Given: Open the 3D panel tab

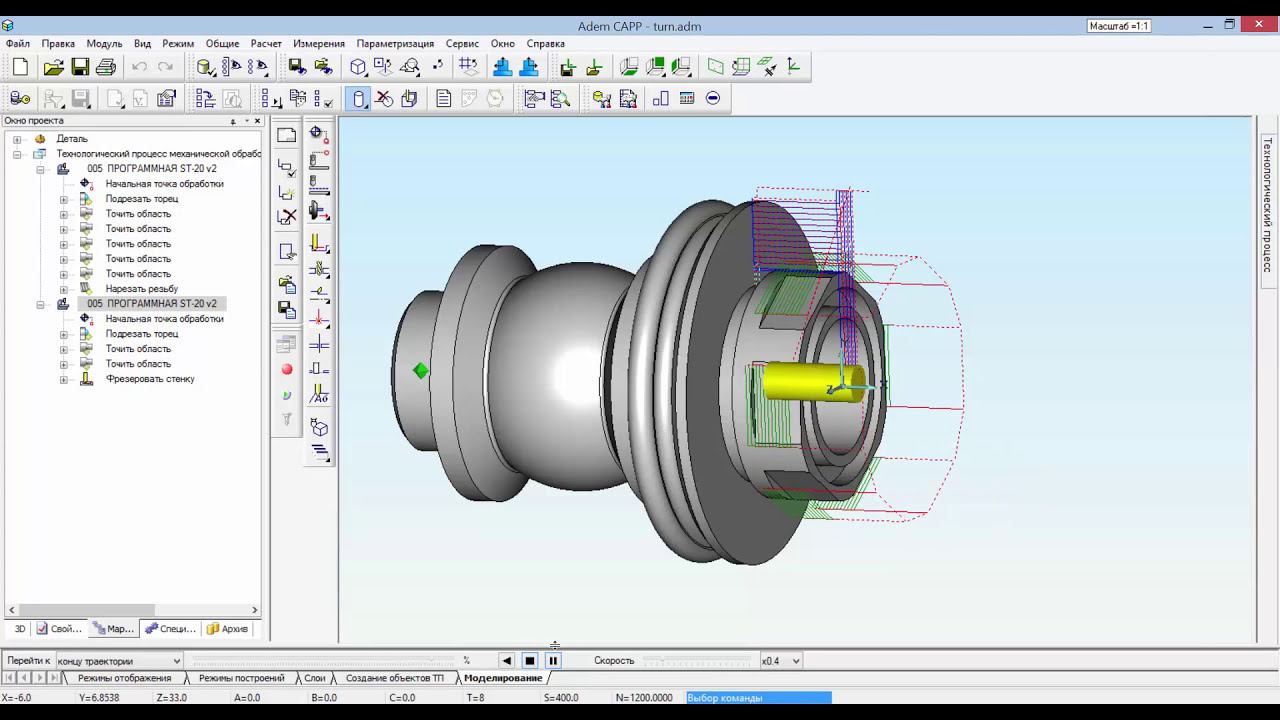Looking at the screenshot, I should click(x=19, y=629).
